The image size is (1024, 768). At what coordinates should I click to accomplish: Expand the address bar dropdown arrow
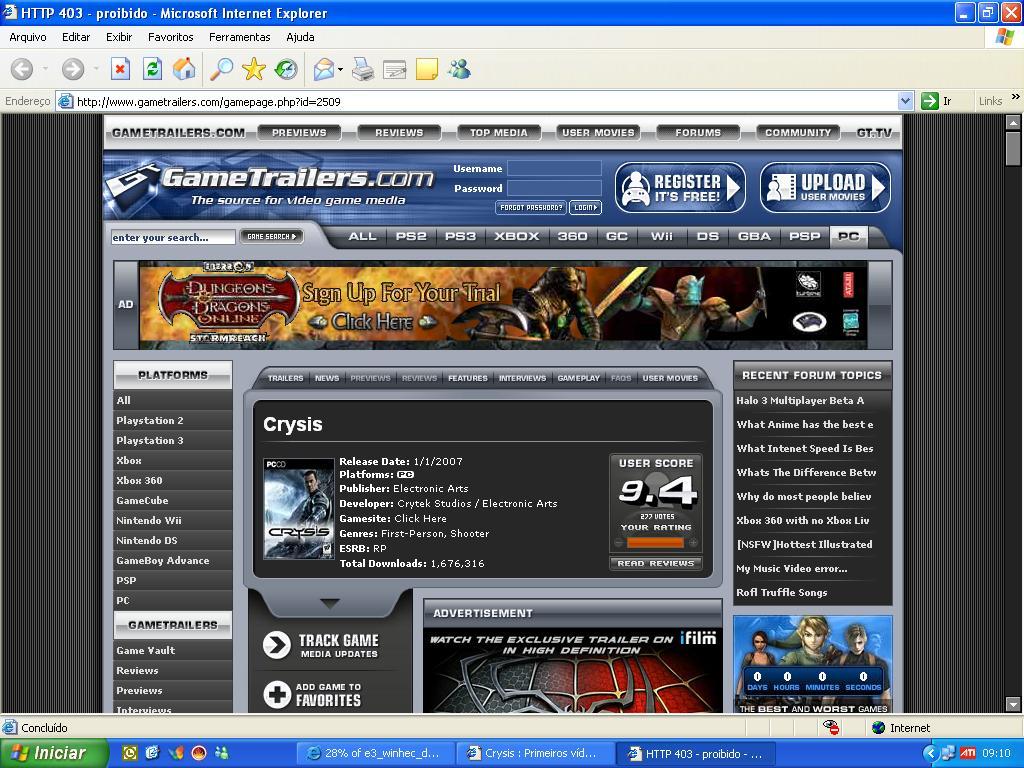point(905,101)
